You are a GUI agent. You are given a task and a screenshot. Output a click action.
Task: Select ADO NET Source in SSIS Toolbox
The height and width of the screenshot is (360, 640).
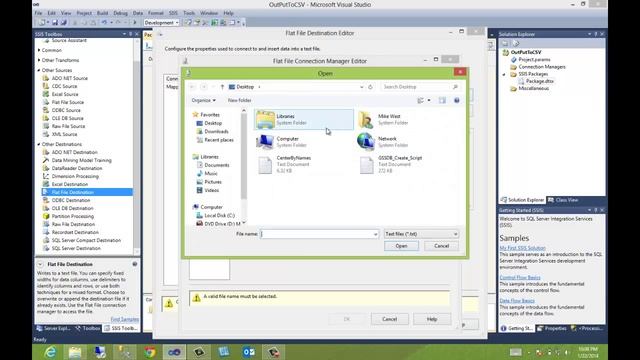click(69, 78)
